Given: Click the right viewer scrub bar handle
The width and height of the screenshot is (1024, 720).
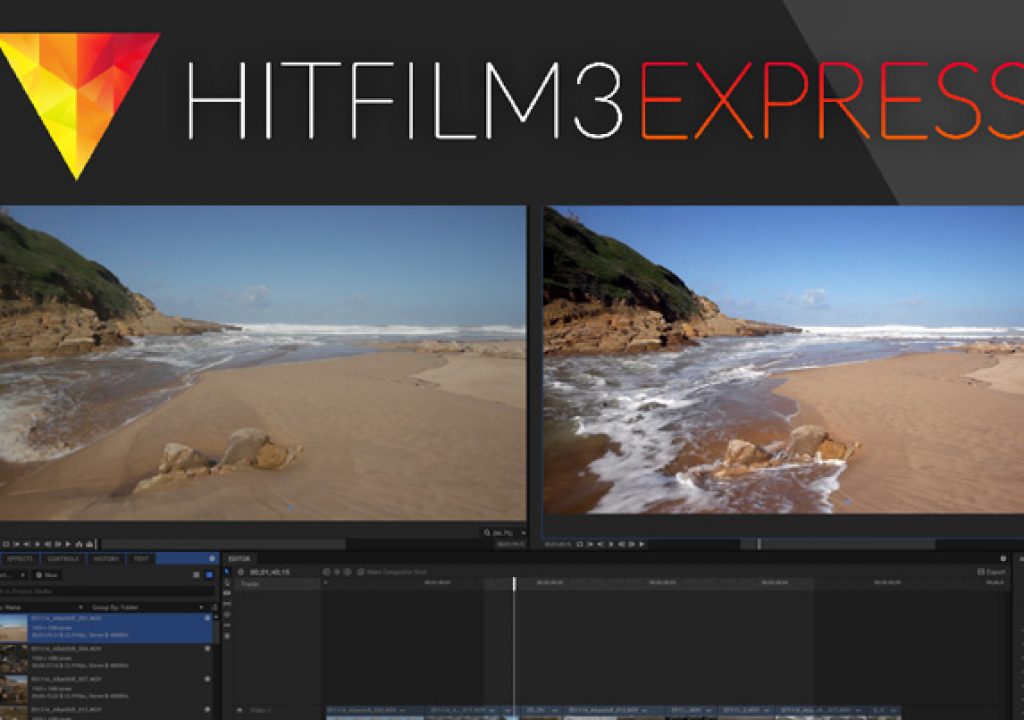Looking at the screenshot, I should click(759, 544).
